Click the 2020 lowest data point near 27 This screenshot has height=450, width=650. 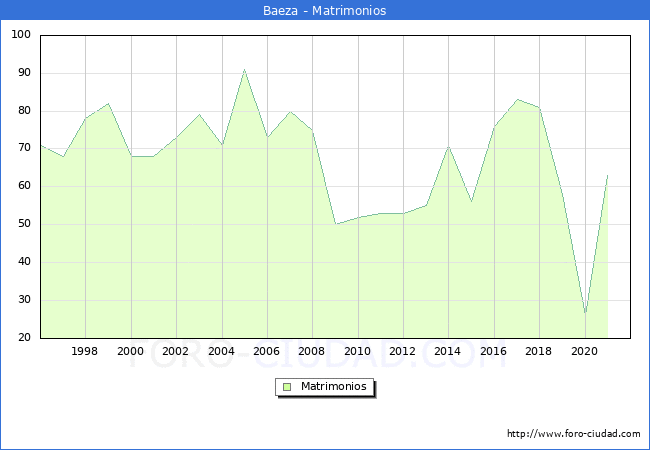pos(585,312)
